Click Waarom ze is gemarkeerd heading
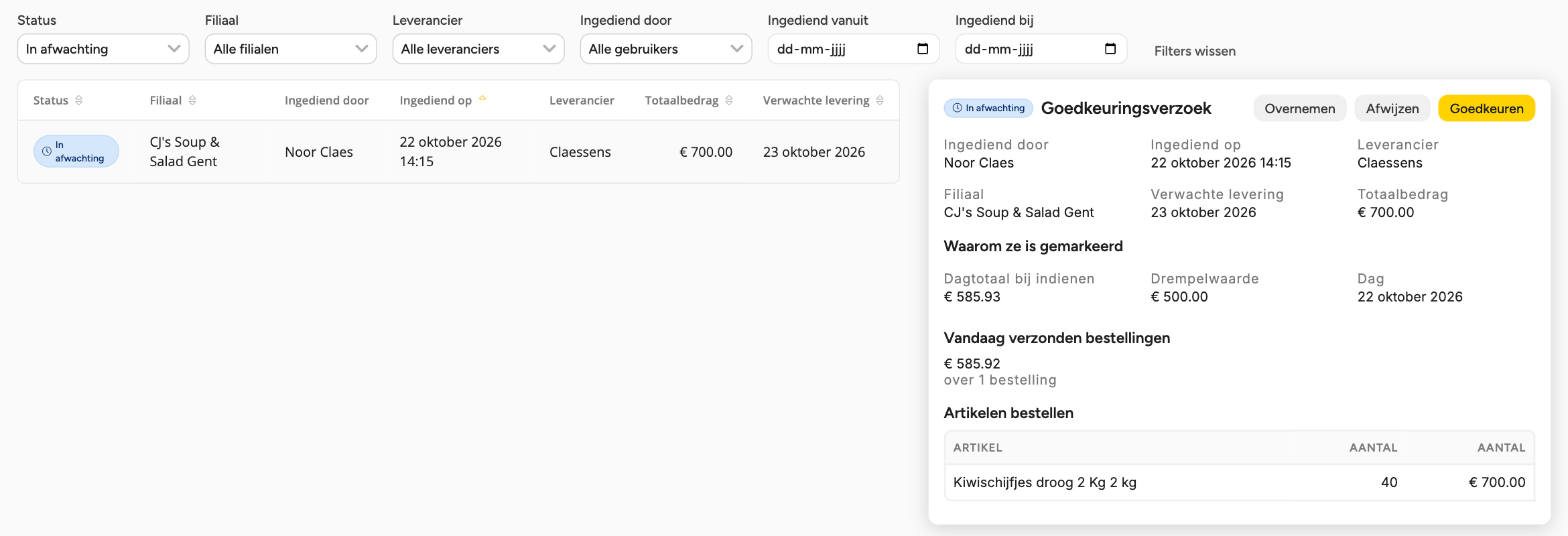 click(x=1033, y=246)
